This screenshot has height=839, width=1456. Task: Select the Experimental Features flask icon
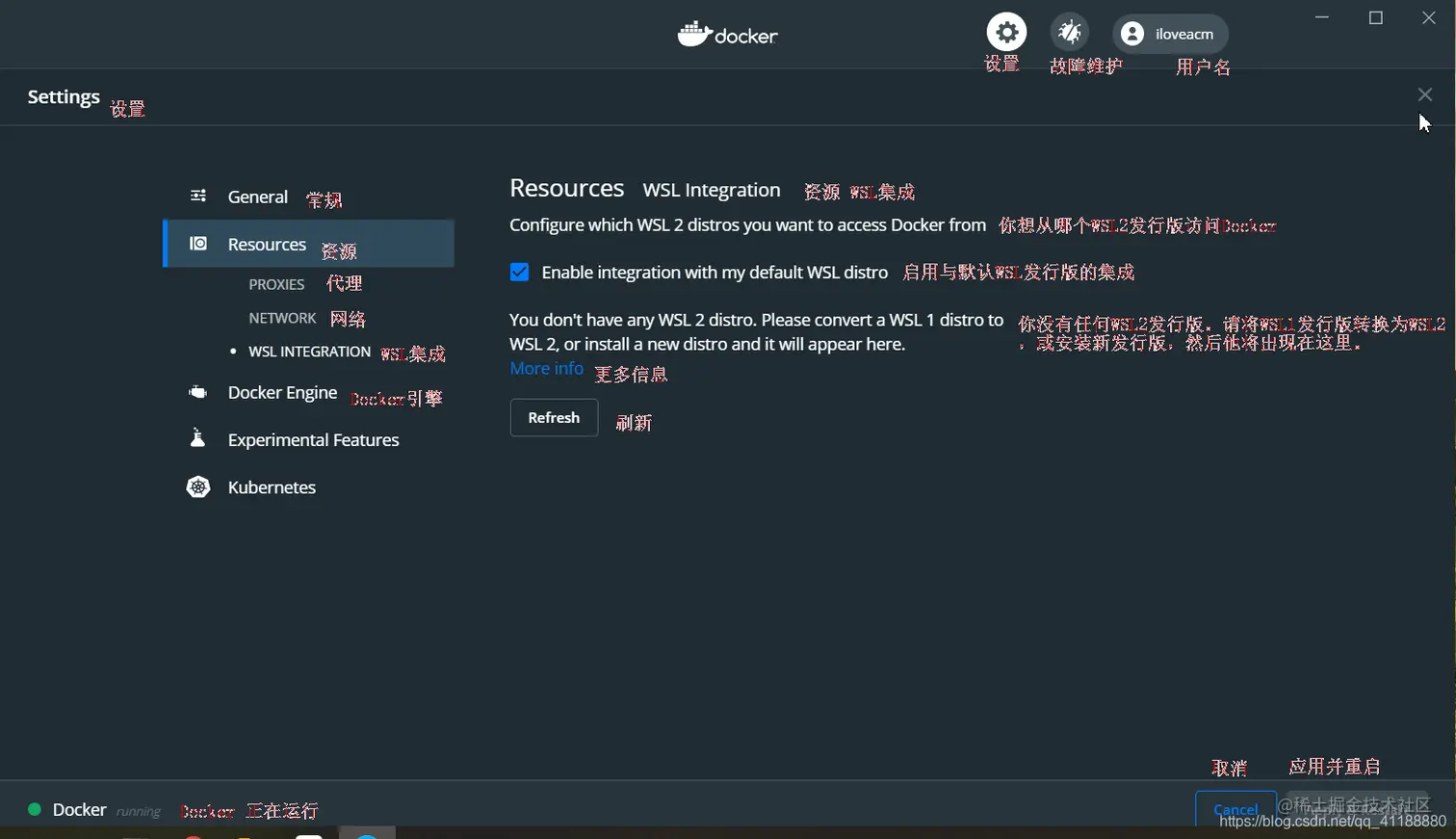click(x=198, y=439)
